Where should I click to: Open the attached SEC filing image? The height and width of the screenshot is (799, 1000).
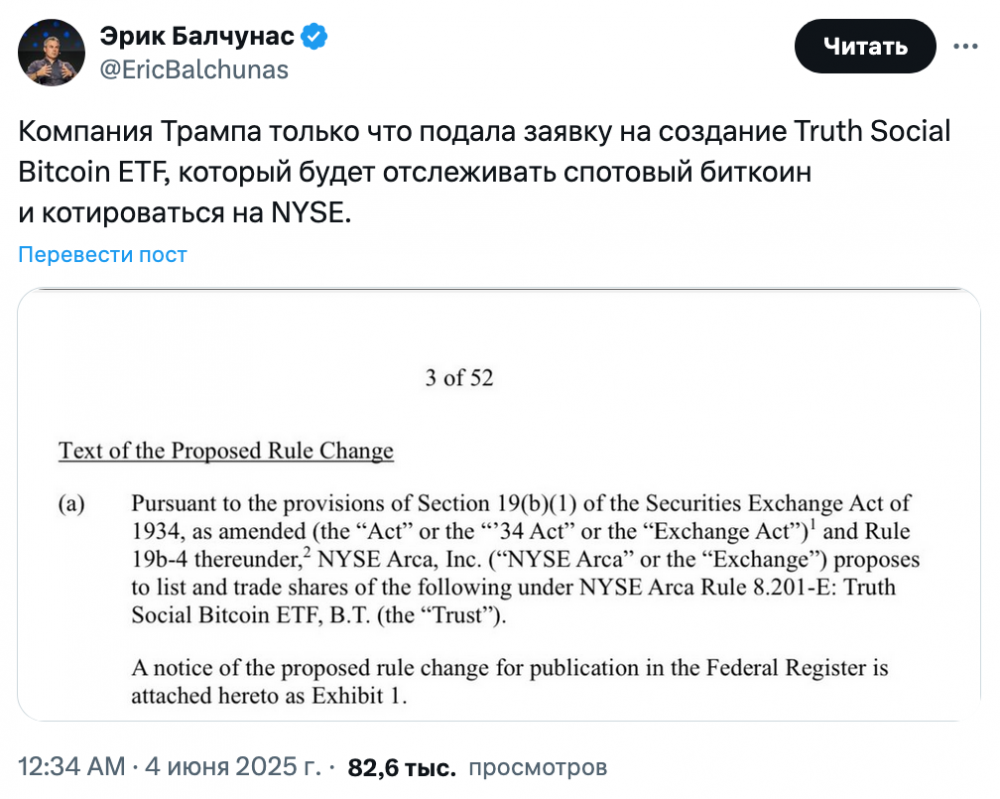499,505
